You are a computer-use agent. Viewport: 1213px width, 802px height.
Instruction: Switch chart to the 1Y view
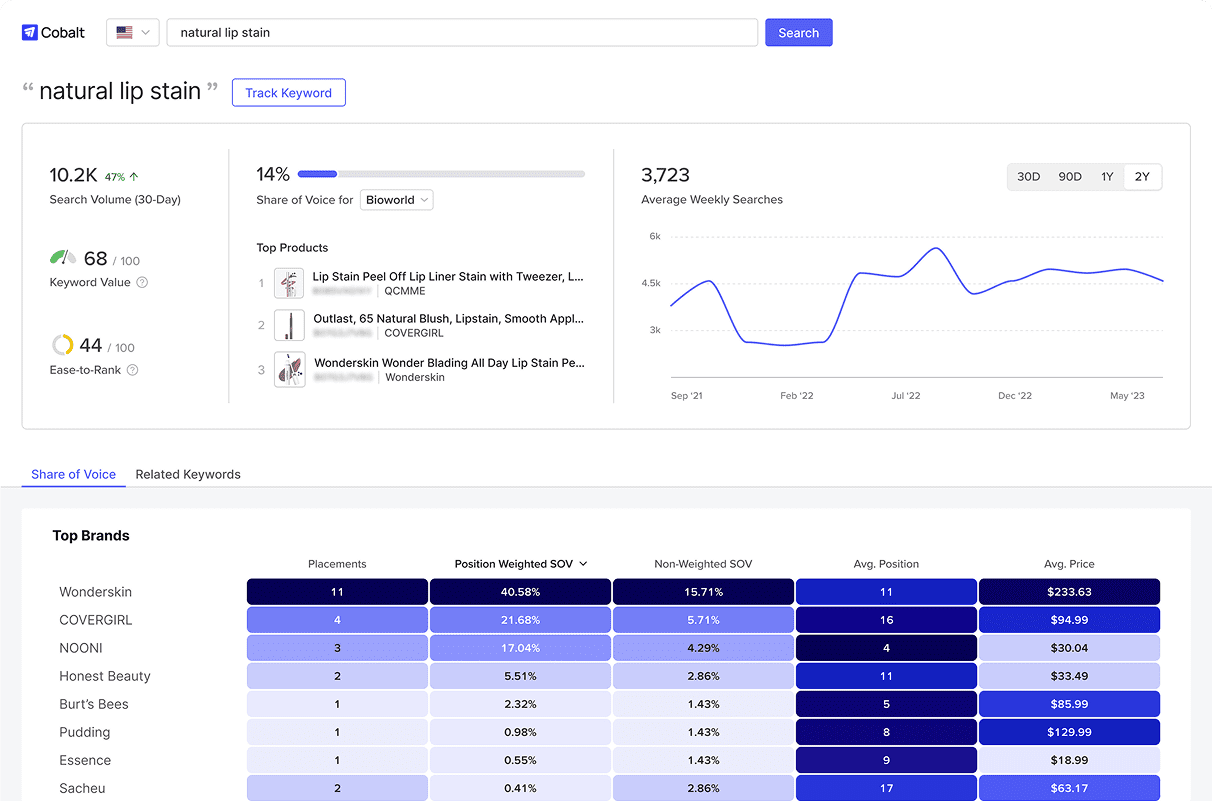point(1107,176)
